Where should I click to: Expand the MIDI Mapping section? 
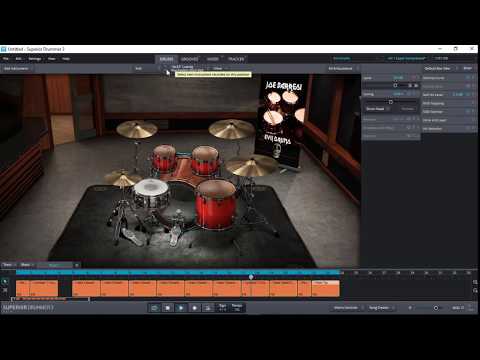click(449, 103)
